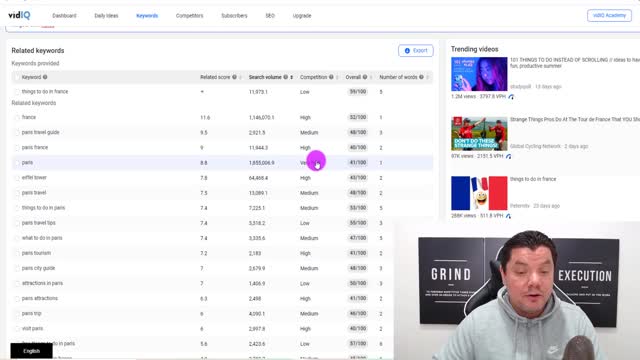Check the 'paris france' checkbox
Viewport: 640px width, 360px height.
[17, 148]
